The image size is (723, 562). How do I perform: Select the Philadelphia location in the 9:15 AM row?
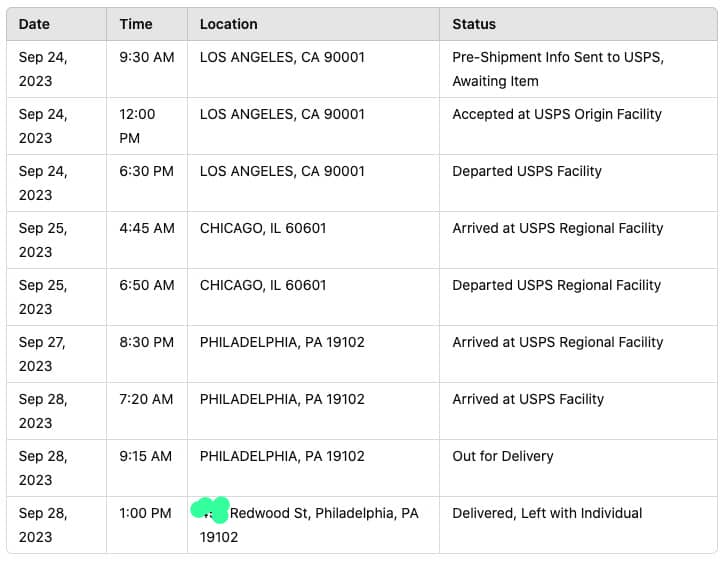pos(282,456)
